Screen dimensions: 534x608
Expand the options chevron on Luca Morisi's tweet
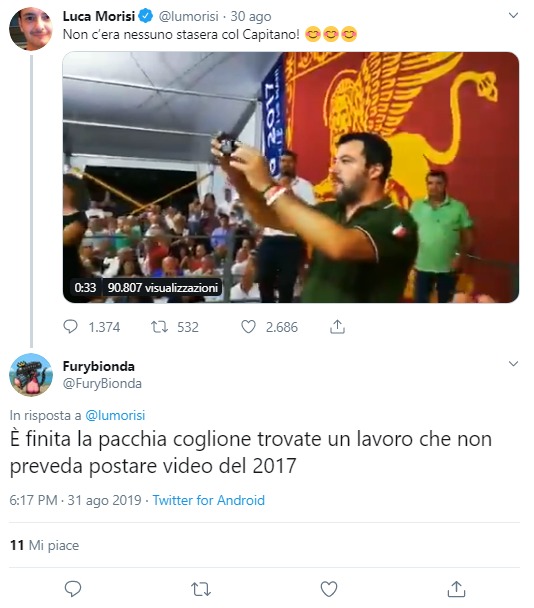pos(513,16)
